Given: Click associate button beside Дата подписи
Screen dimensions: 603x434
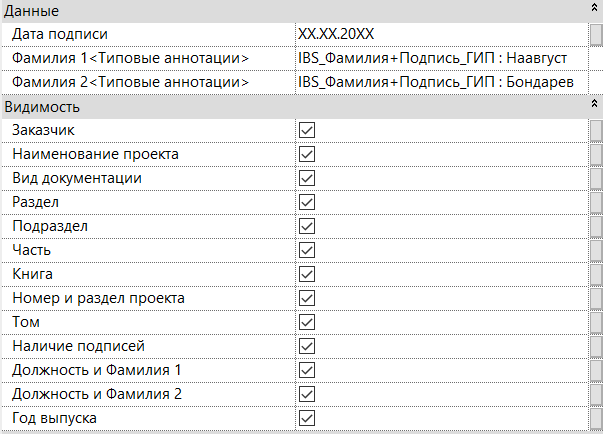Looking at the screenshot, I should click(596, 35).
